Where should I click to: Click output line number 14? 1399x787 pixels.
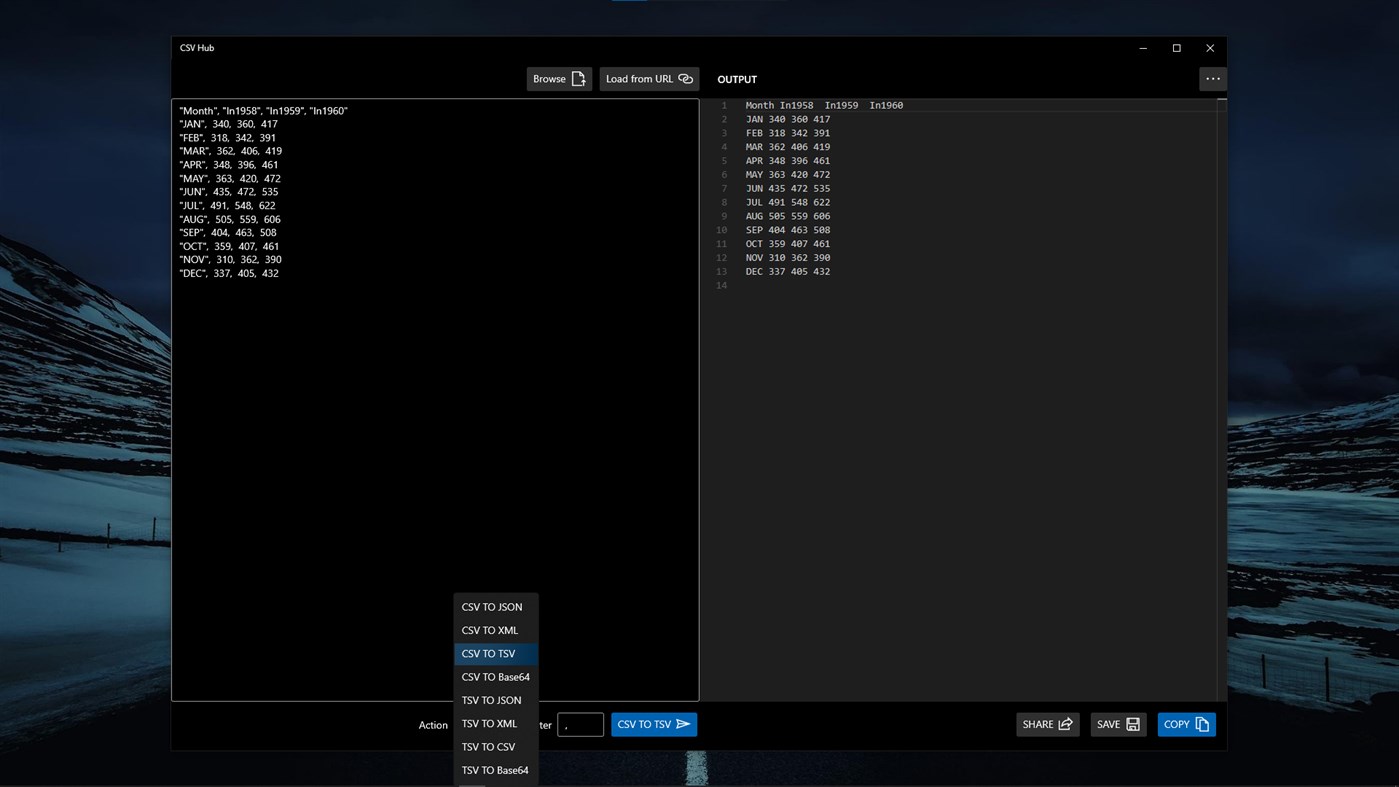721,286
